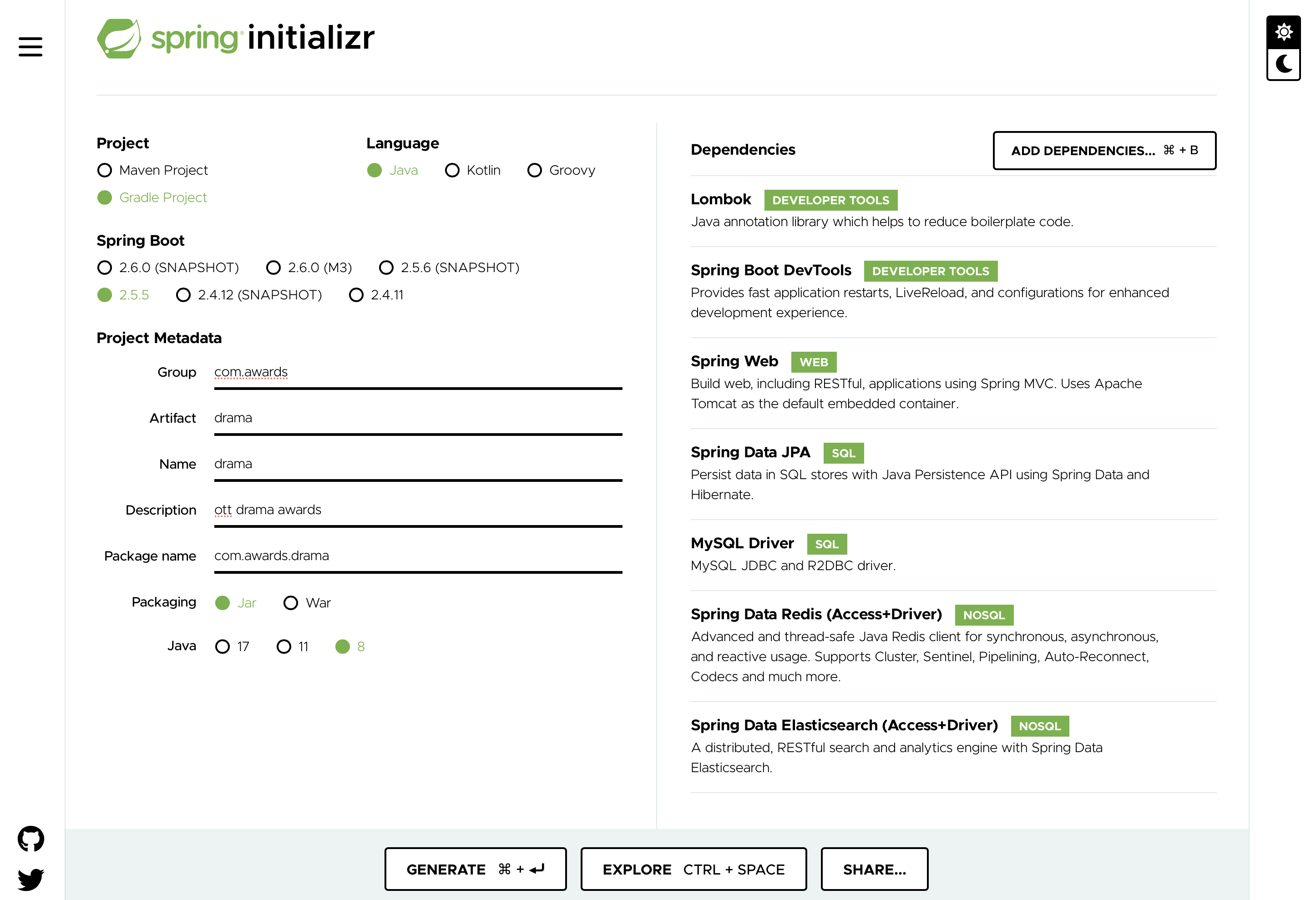
Task: Choose Groovy as language
Action: (x=561, y=170)
